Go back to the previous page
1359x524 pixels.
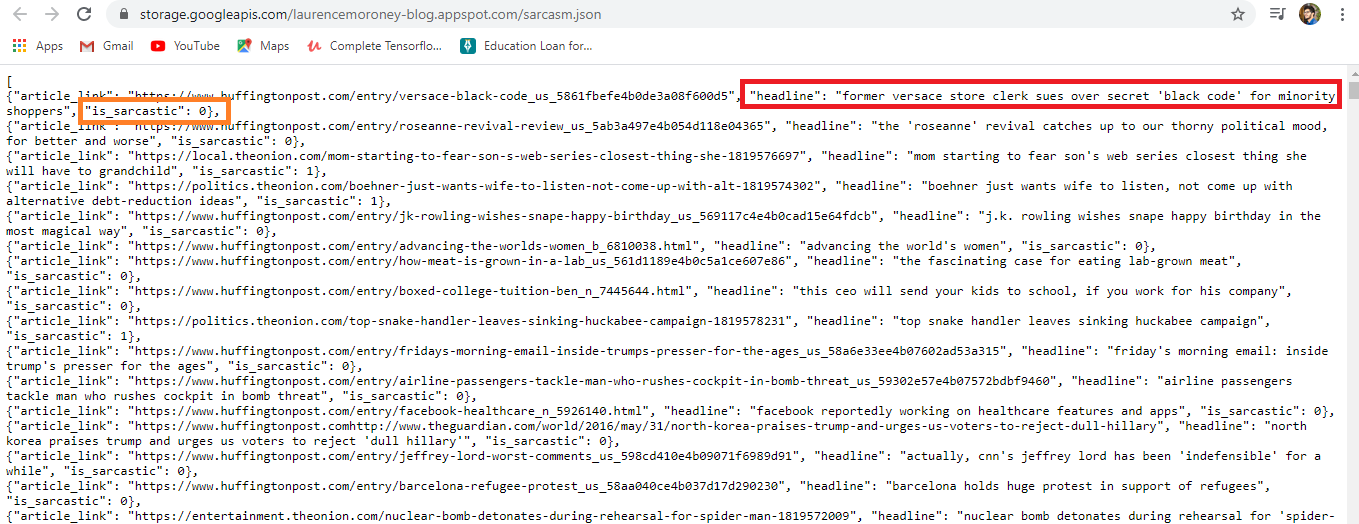21,15
